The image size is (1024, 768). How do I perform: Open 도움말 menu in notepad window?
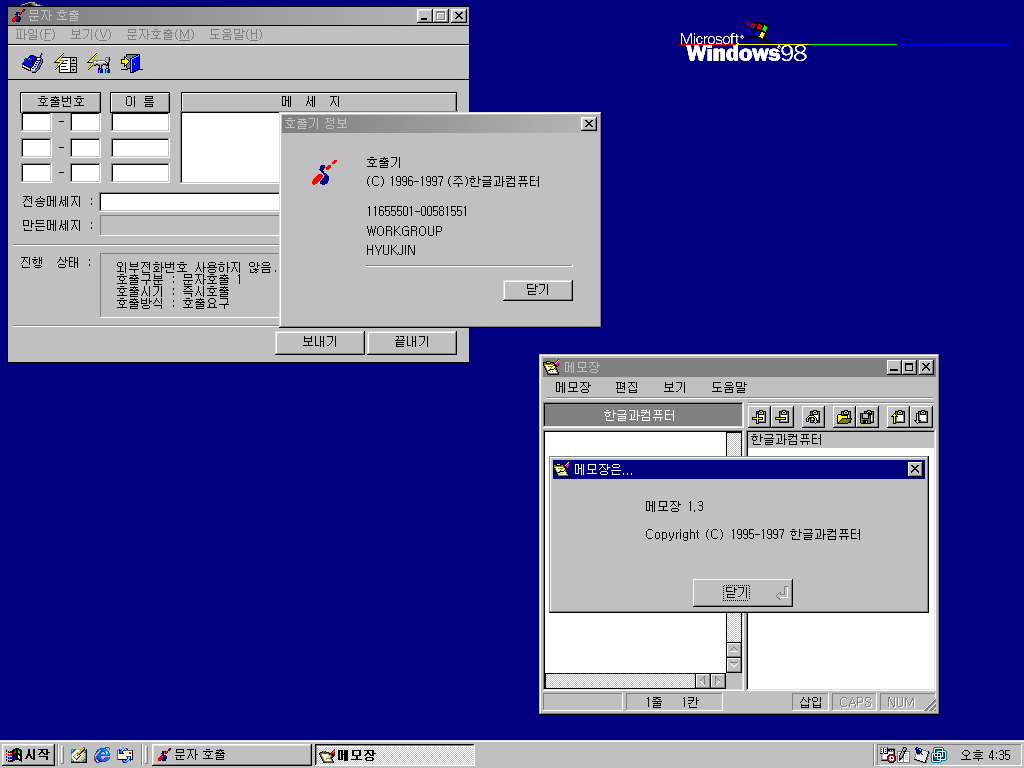coord(729,387)
